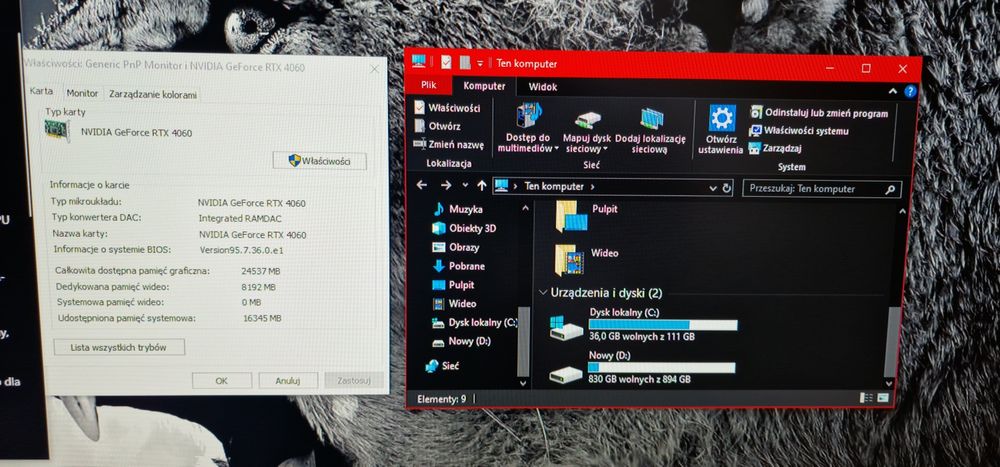Viewport: 1000px width, 467px height.
Task: Switch to details view icon in the status bar
Action: [x=866, y=397]
